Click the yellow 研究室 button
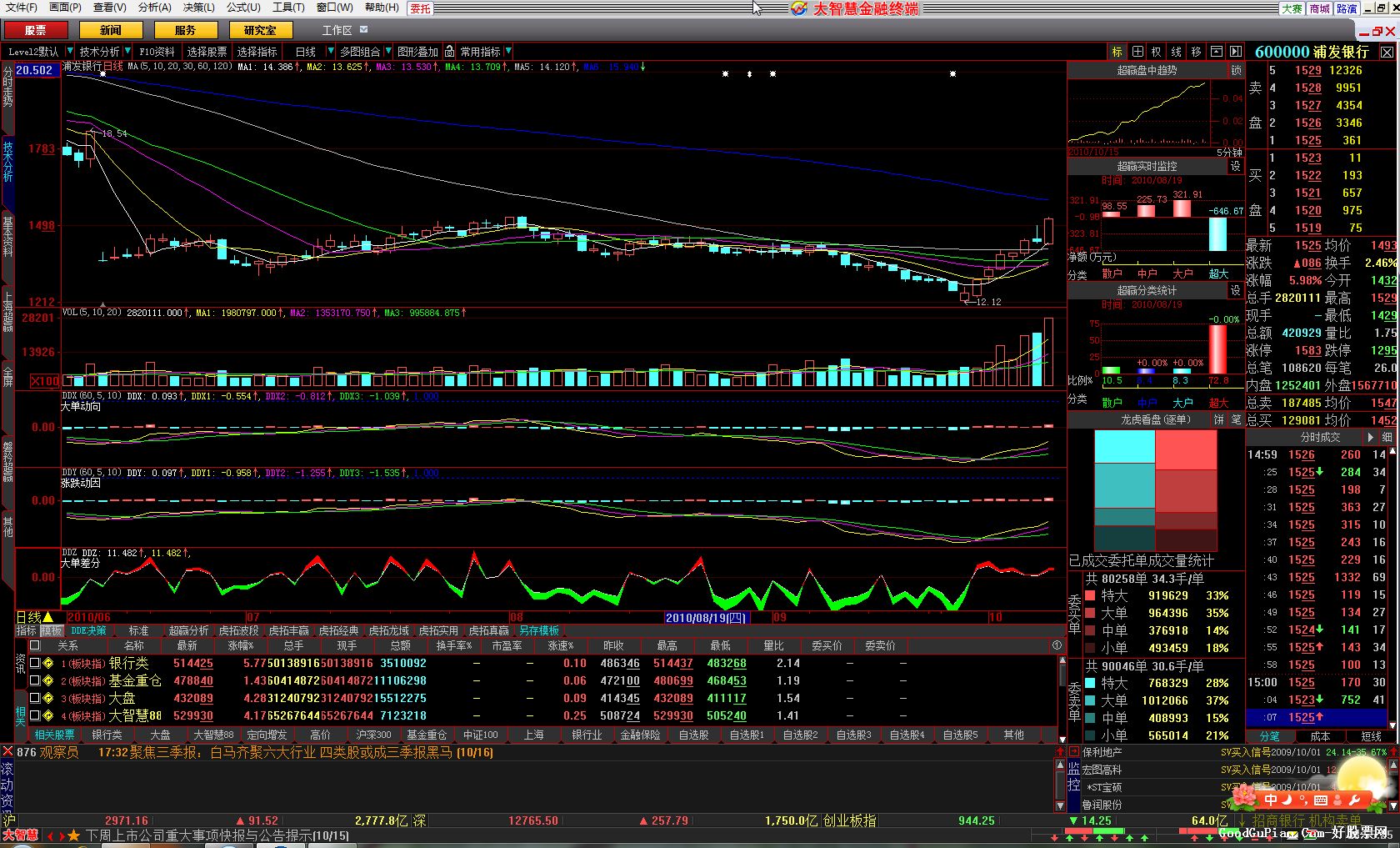The height and width of the screenshot is (848, 1400). tap(260, 30)
